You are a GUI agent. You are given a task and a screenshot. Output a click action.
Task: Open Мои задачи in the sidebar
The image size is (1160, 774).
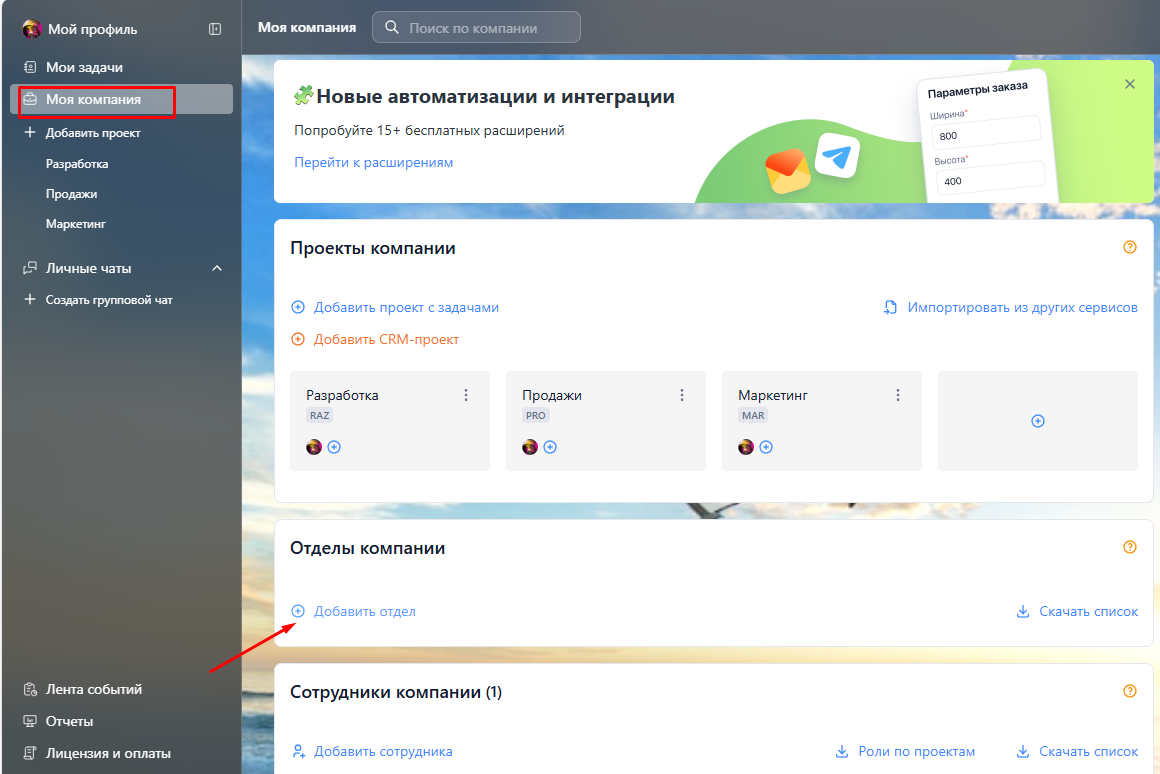point(84,67)
